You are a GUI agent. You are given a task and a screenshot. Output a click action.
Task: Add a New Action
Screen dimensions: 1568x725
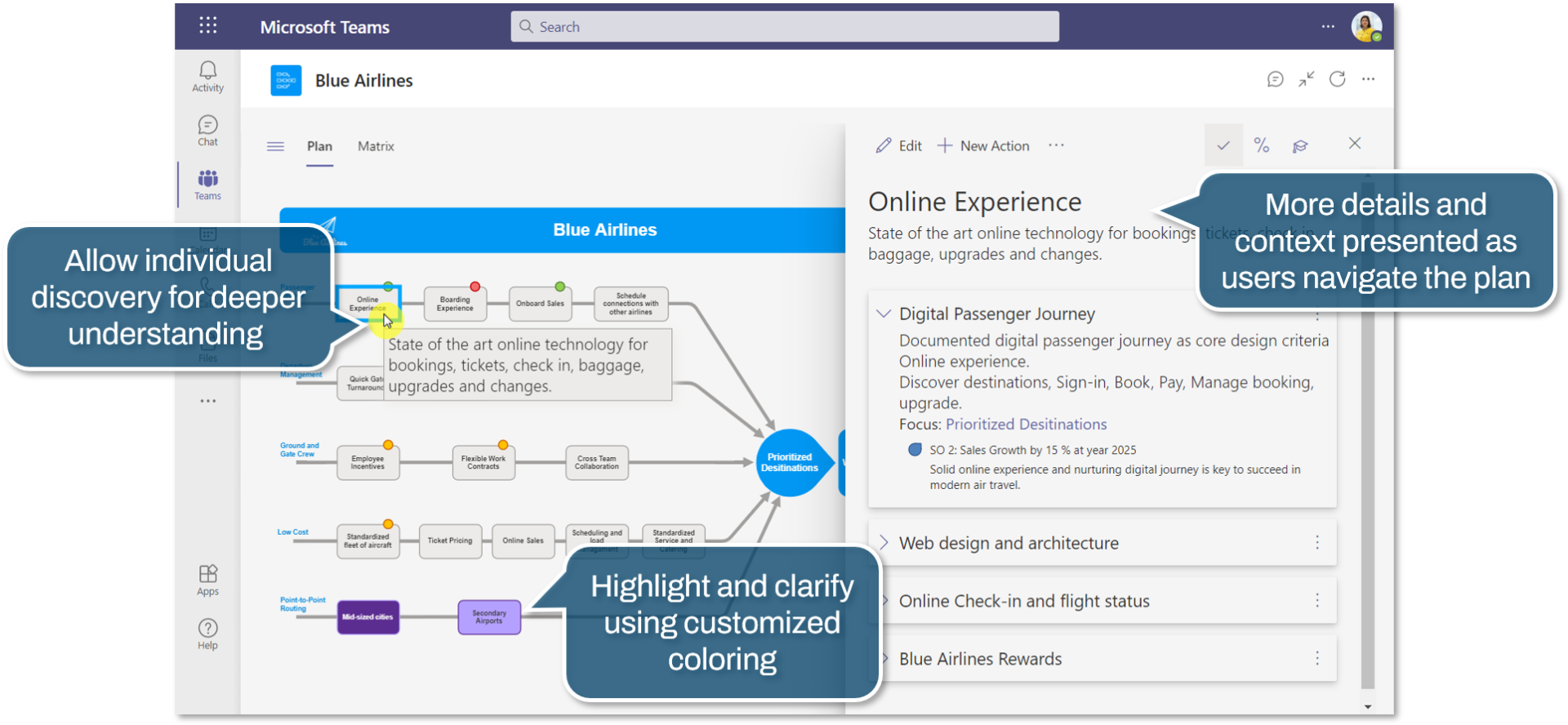pyautogui.click(x=982, y=145)
